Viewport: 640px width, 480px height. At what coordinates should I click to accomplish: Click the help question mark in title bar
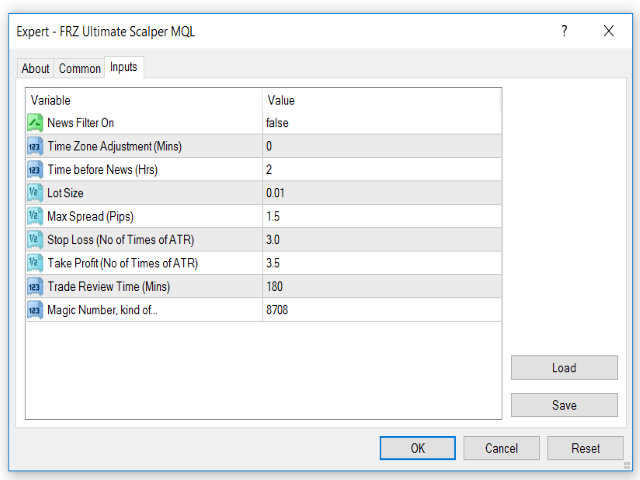coord(564,31)
